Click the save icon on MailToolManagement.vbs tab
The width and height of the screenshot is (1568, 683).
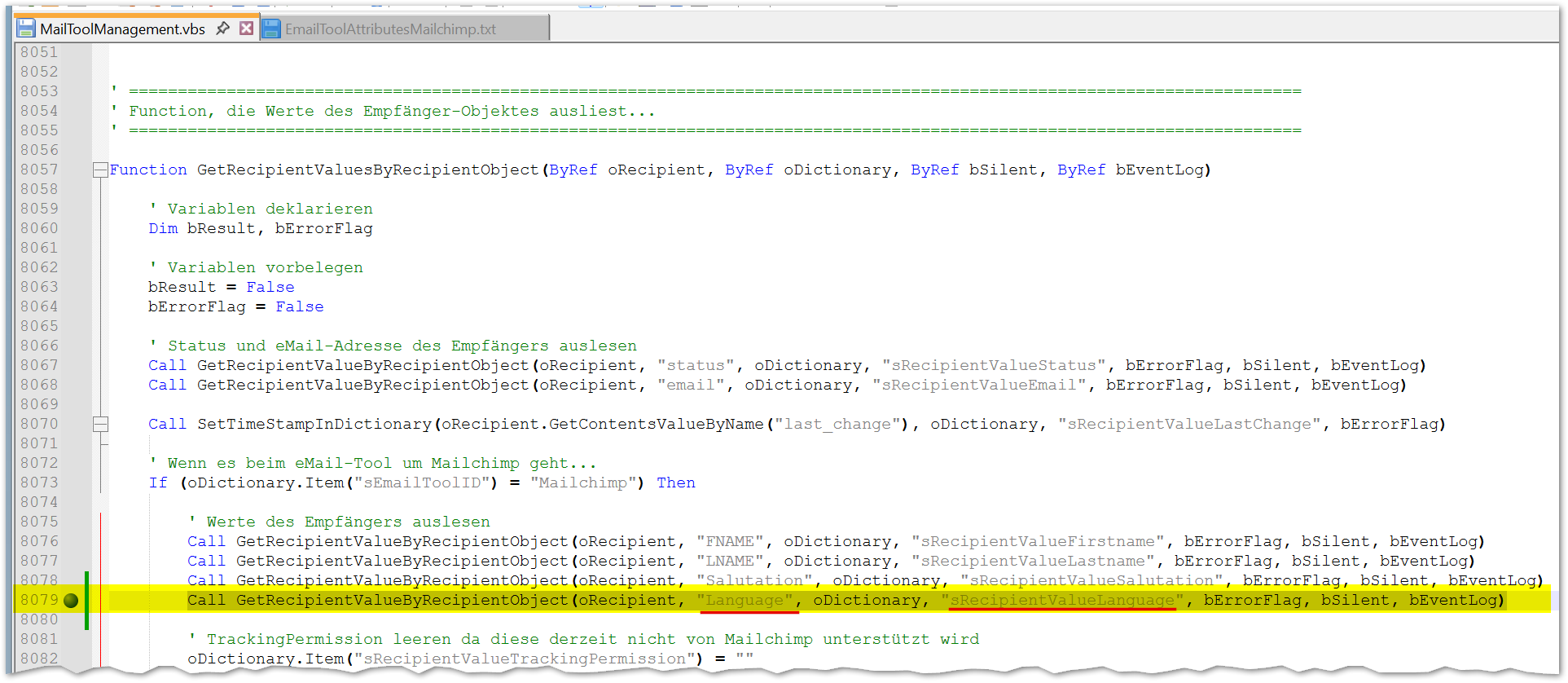pyautogui.click(x=26, y=29)
